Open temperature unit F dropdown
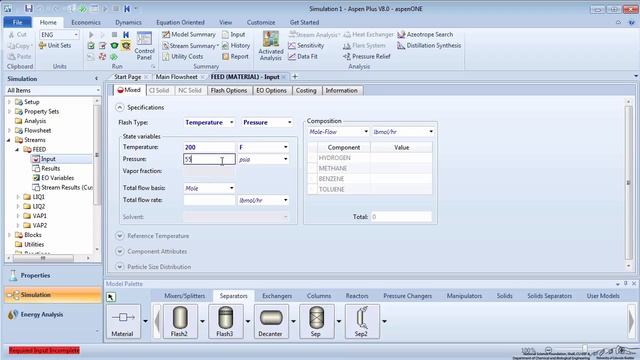This screenshot has width=640, height=360. (x=285, y=147)
